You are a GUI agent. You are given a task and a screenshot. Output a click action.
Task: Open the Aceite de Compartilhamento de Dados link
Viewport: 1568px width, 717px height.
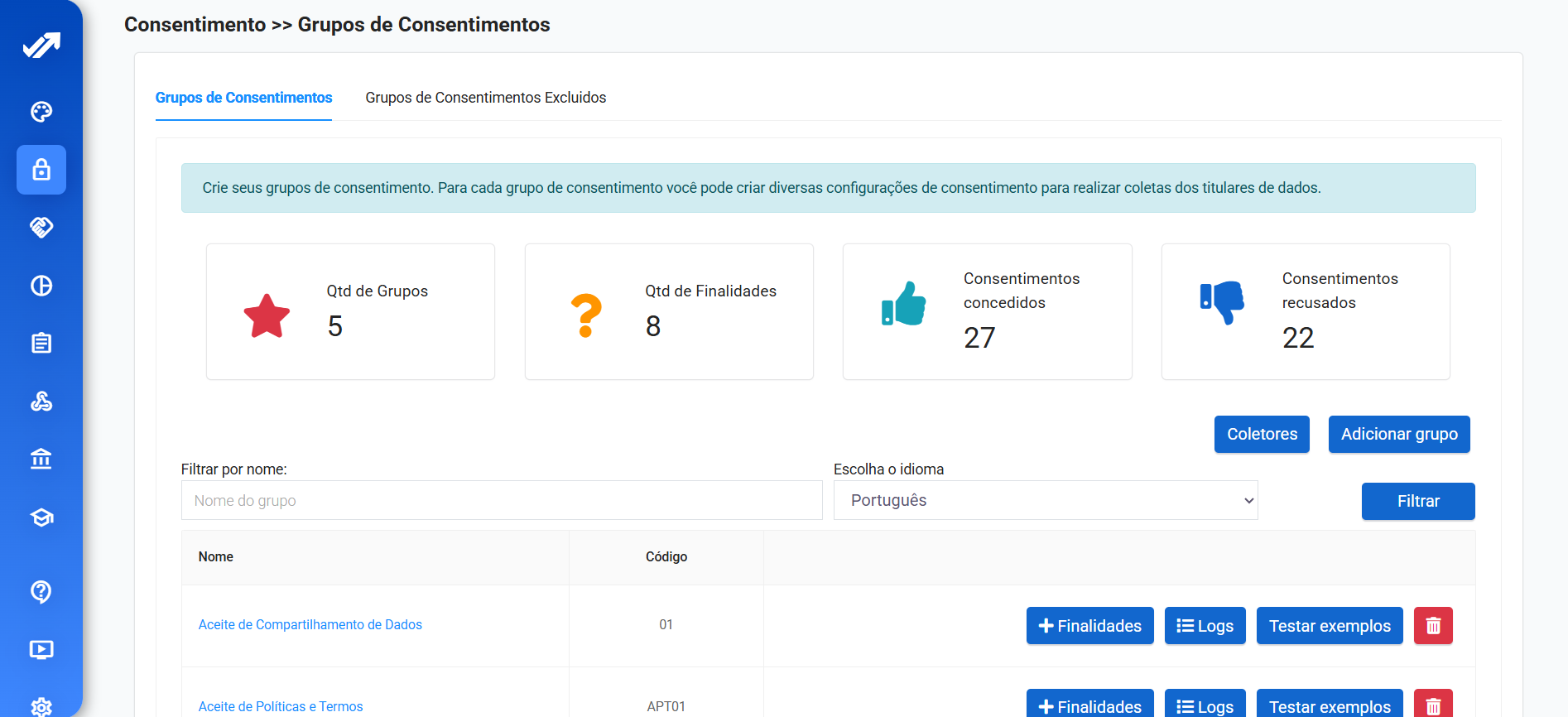tap(310, 625)
